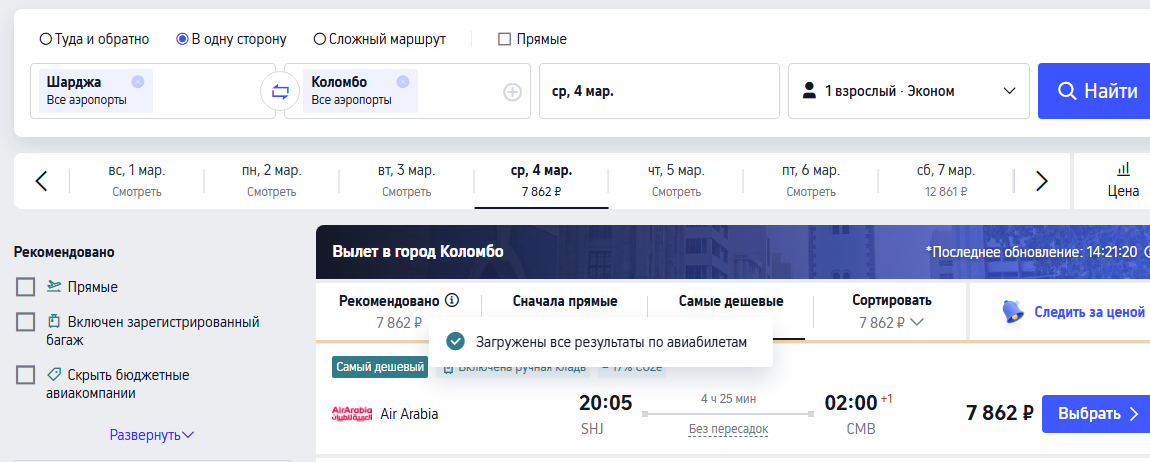Screen dimensions: 1150x462
Task: Switch to Сначала прямые tab
Action: [564, 301]
